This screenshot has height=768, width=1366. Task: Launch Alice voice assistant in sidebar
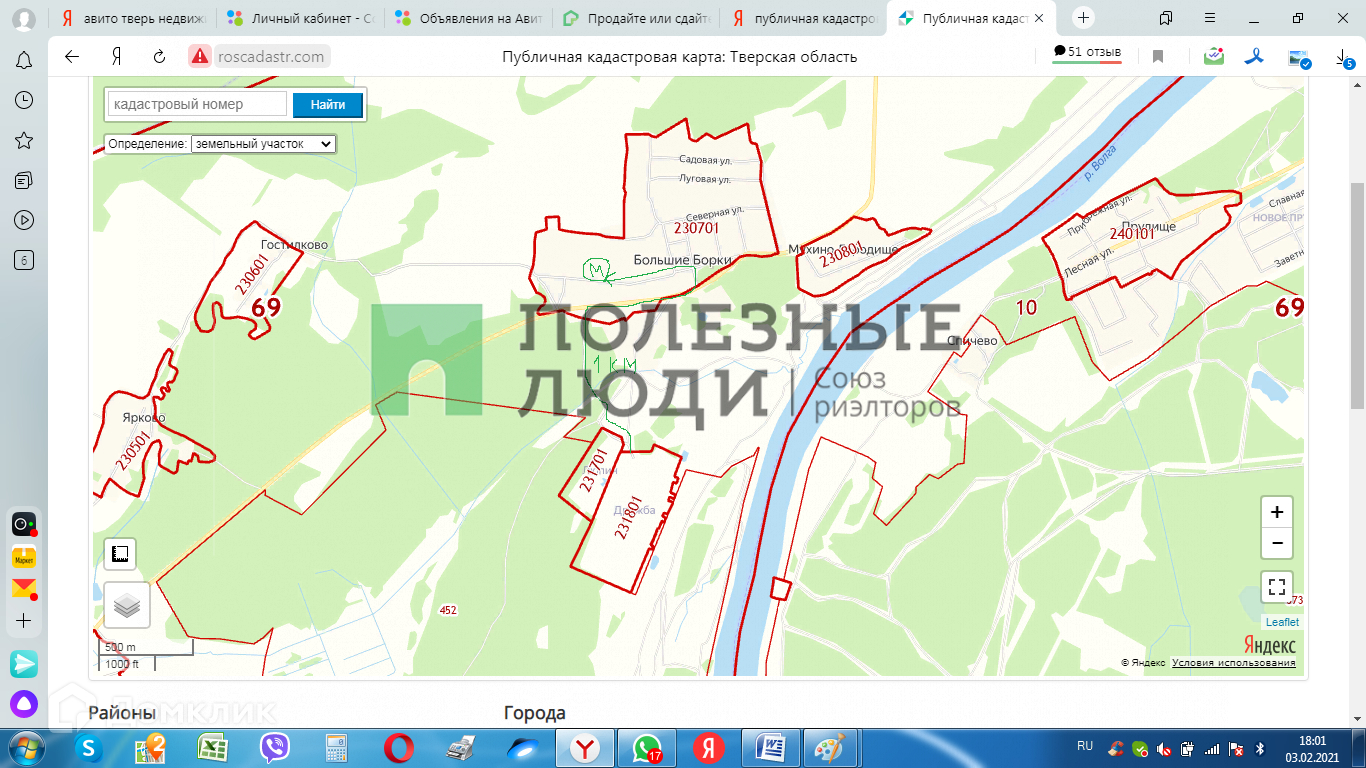[x=24, y=704]
